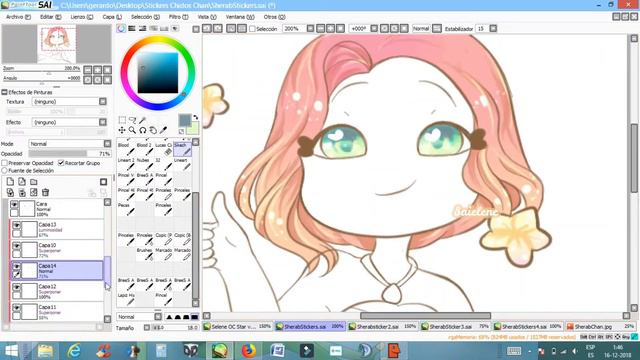The height and width of the screenshot is (360, 640).
Task: Open Firefox from the taskbar
Action: click(x=248, y=351)
